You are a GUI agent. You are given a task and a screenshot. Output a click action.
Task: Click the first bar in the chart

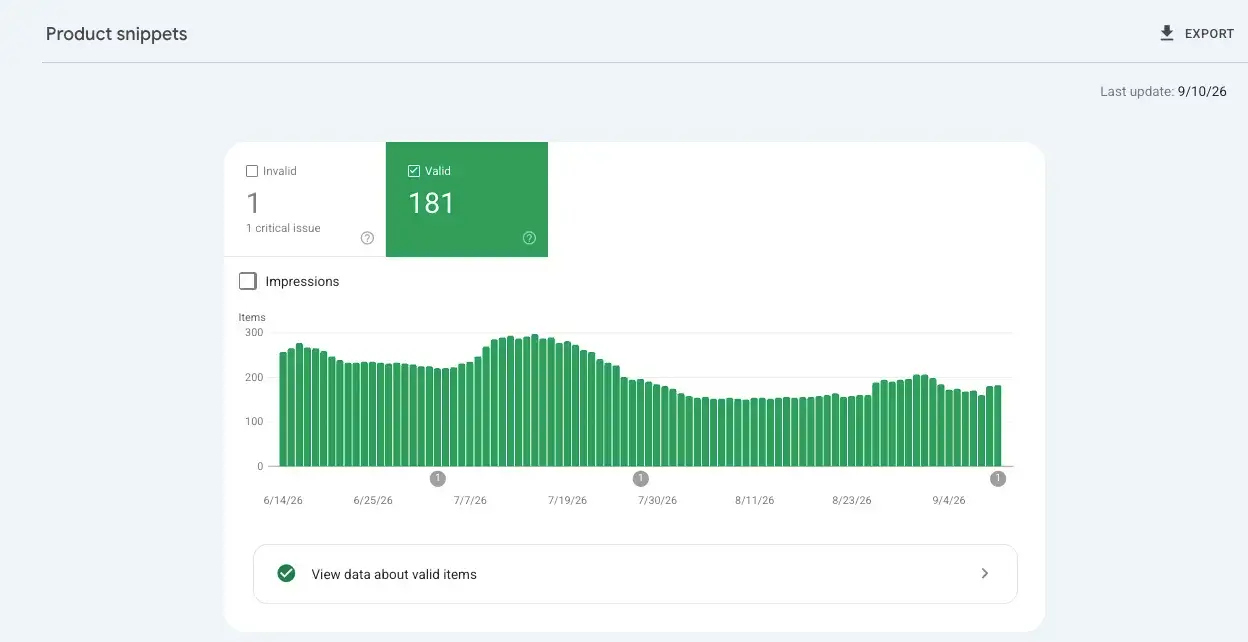click(x=283, y=409)
